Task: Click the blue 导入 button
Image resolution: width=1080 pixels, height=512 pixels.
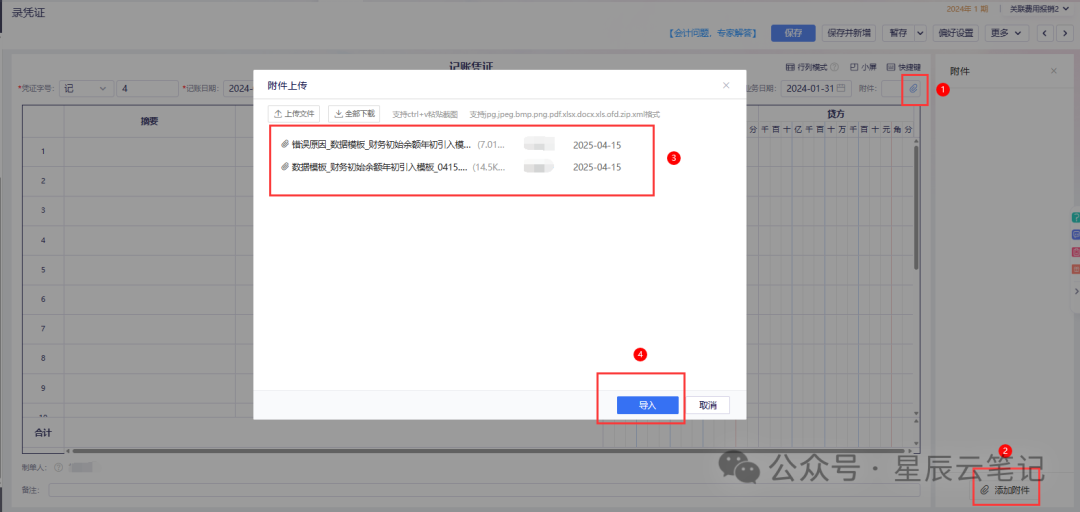Action: pyautogui.click(x=647, y=405)
